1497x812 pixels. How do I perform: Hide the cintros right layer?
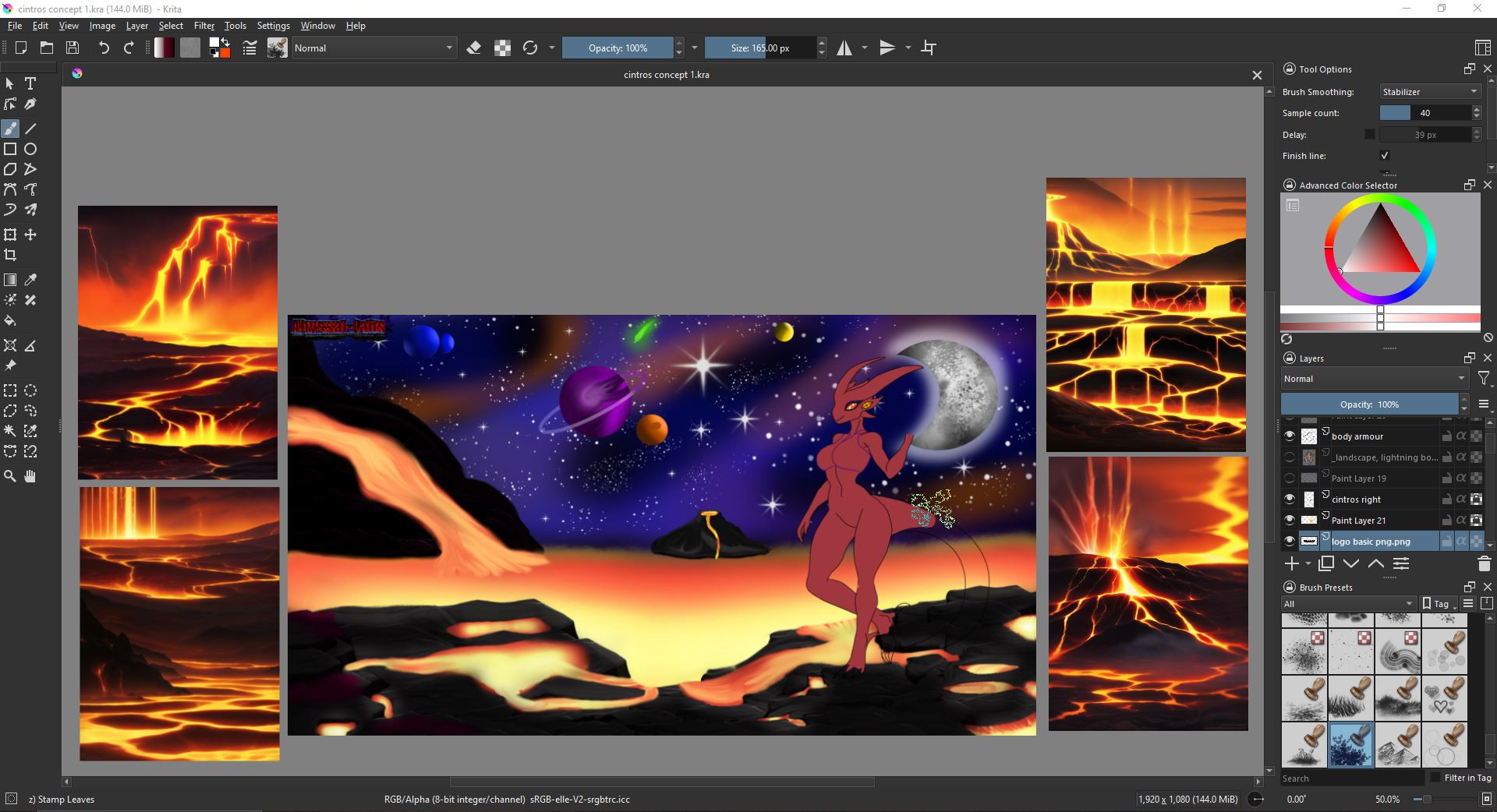(1290, 500)
